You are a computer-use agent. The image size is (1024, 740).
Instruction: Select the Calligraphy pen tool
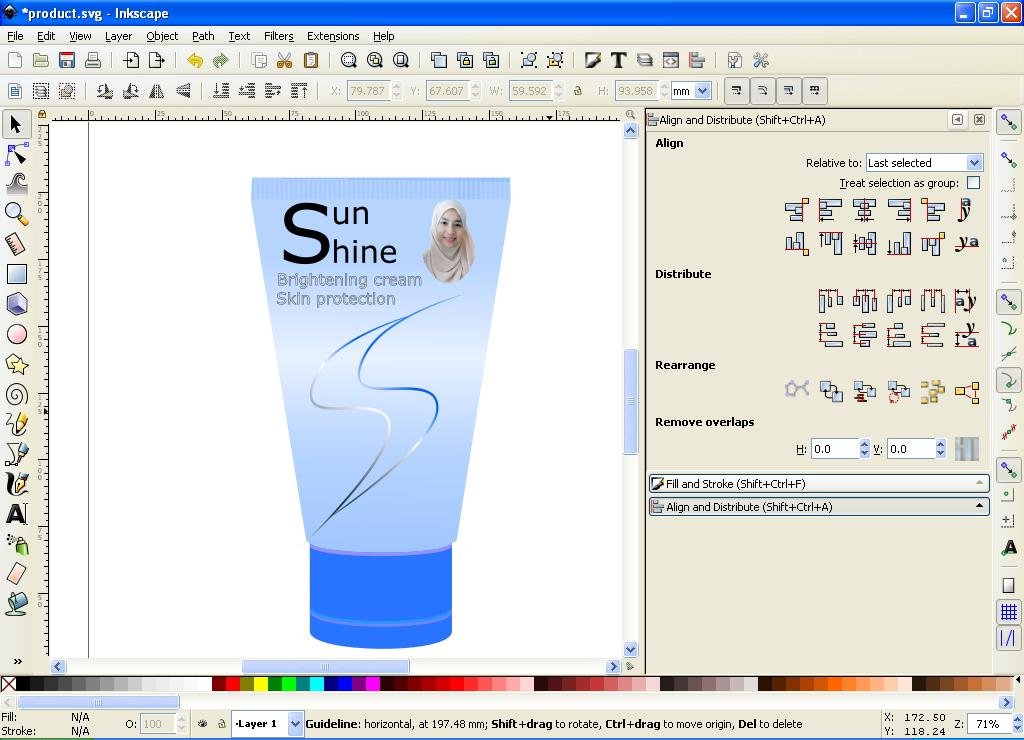click(16, 484)
